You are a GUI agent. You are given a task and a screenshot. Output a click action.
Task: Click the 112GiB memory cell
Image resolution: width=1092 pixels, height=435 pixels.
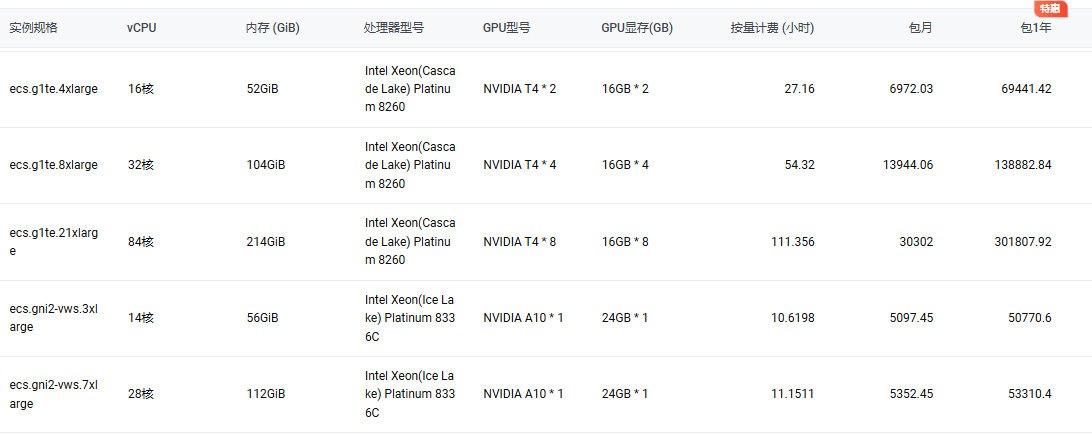[266, 394]
